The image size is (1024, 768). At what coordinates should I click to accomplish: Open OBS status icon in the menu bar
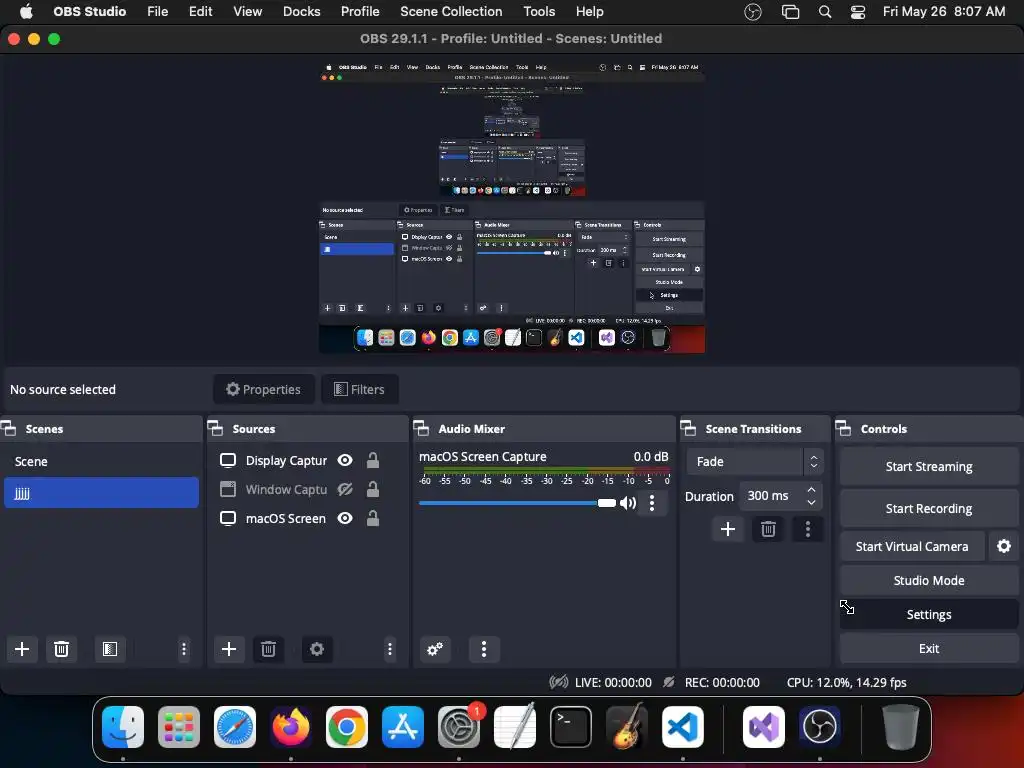pos(753,12)
